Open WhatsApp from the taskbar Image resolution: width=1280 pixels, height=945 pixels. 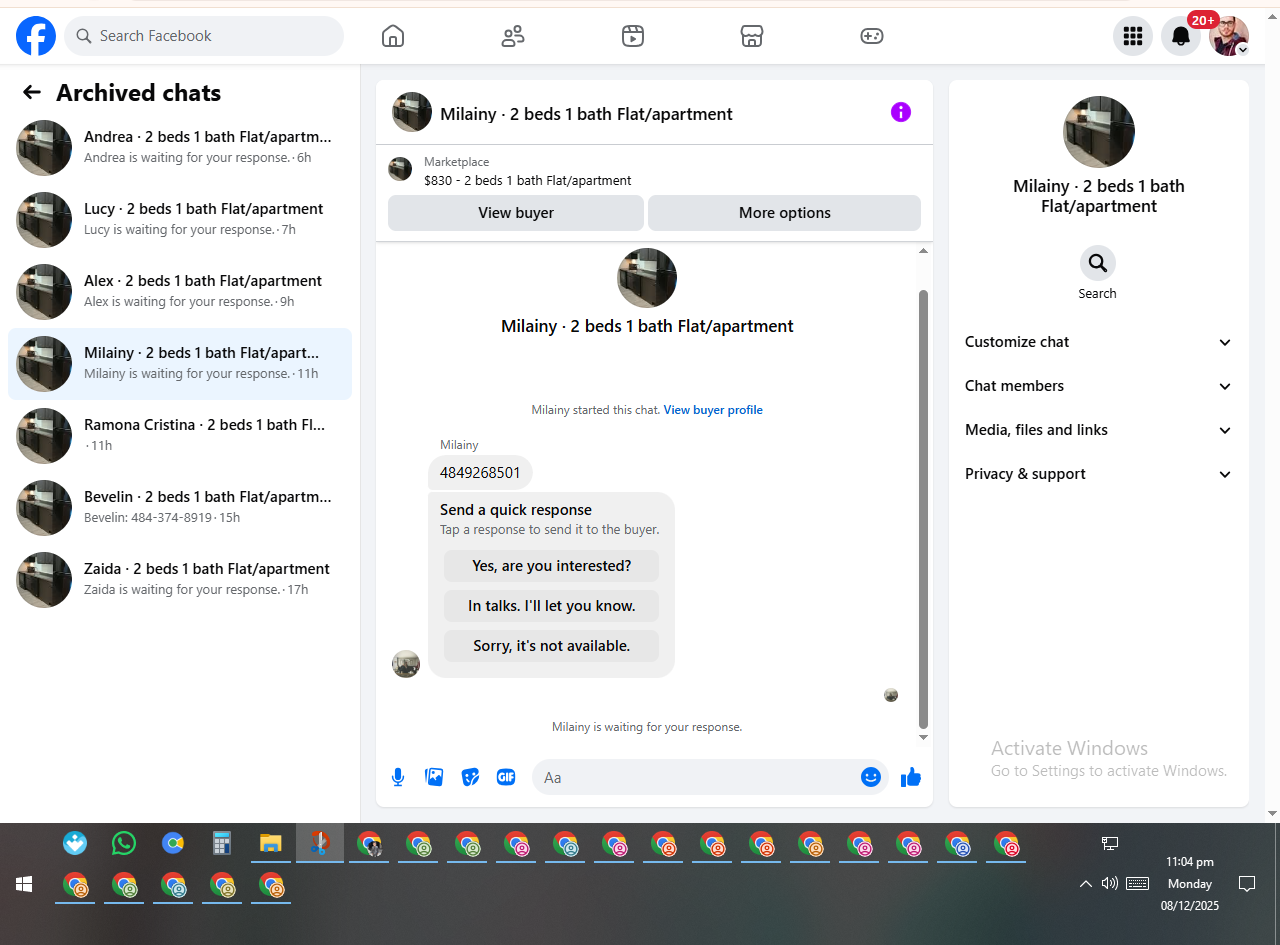pos(123,843)
